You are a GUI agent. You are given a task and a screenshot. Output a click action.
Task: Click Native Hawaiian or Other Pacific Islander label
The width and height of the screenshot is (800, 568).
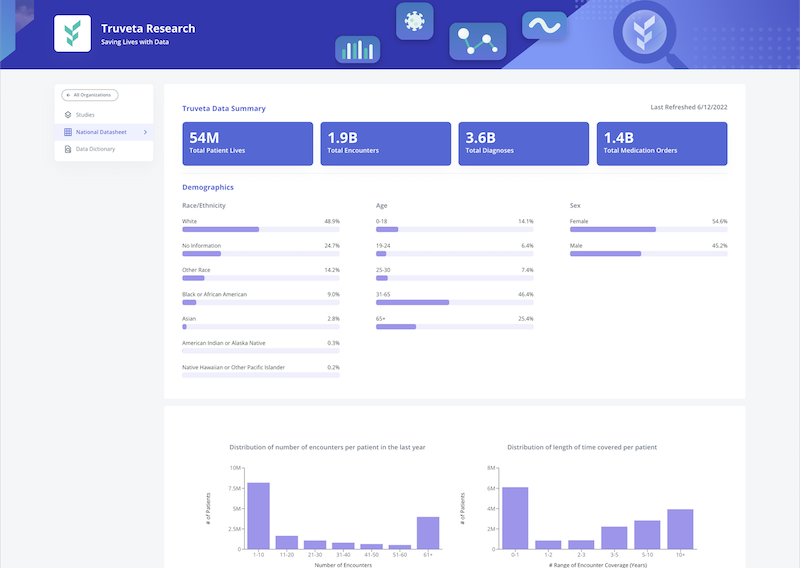click(233, 367)
